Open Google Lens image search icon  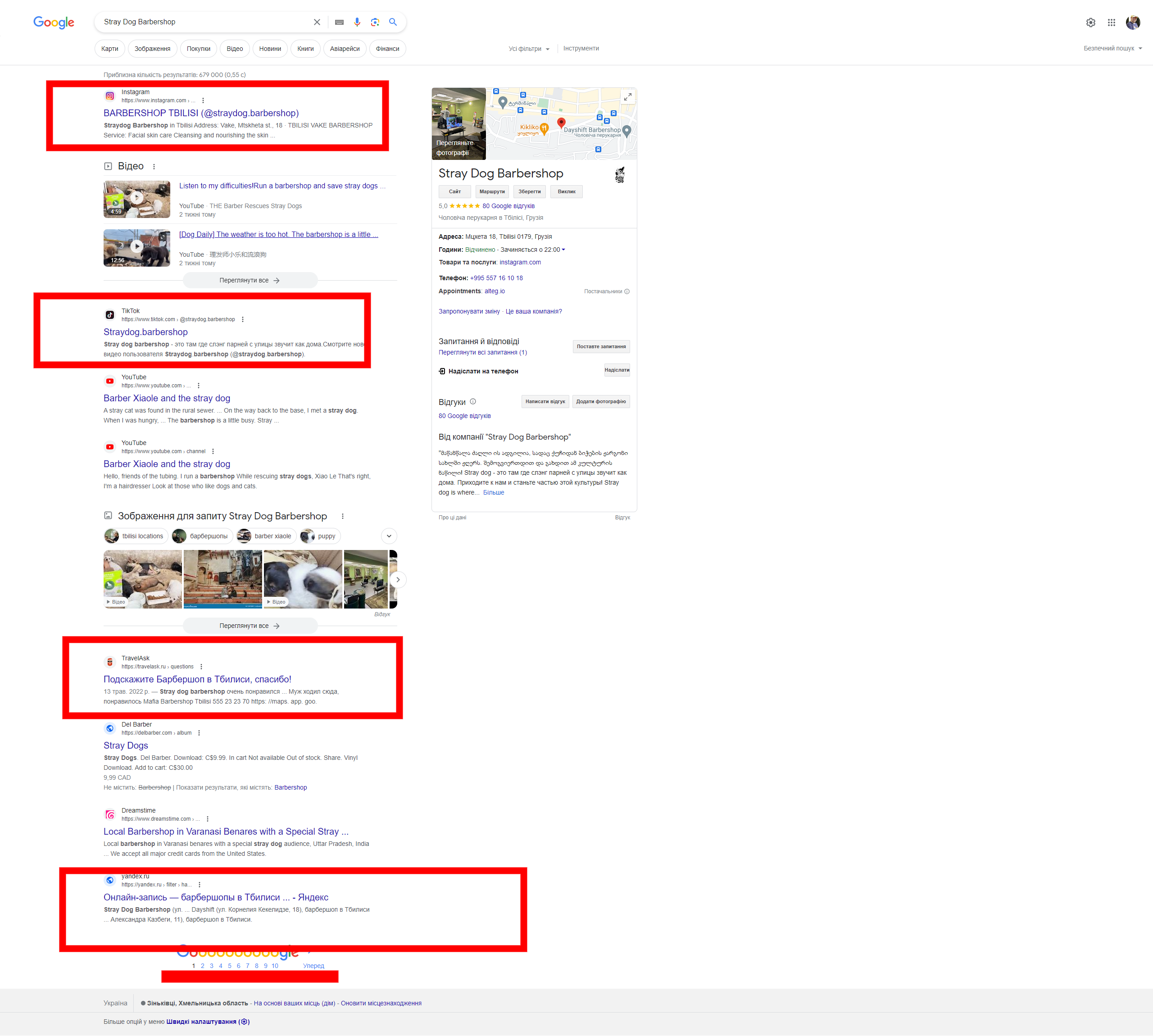(374, 22)
